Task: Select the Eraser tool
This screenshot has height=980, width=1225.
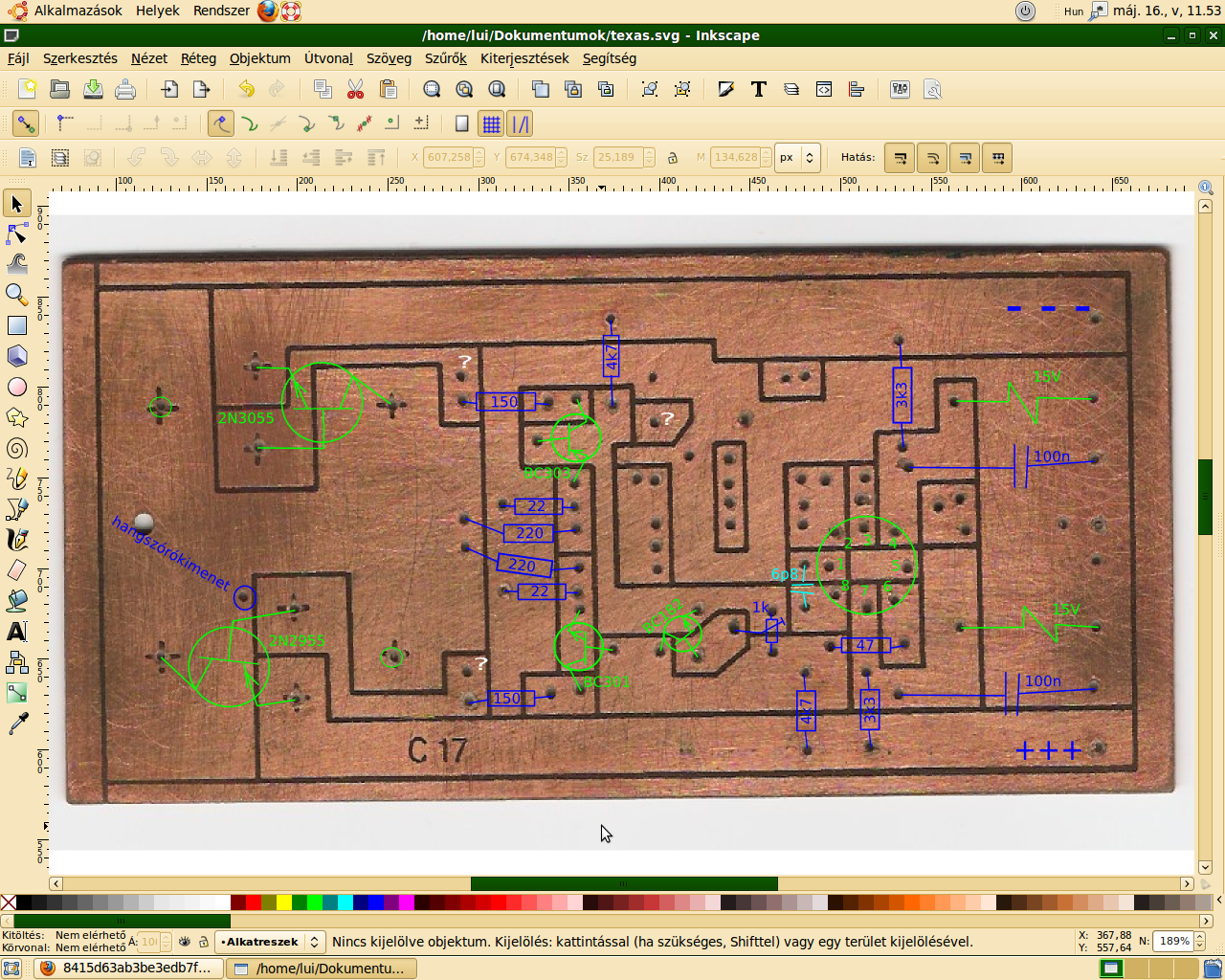Action: tap(16, 570)
